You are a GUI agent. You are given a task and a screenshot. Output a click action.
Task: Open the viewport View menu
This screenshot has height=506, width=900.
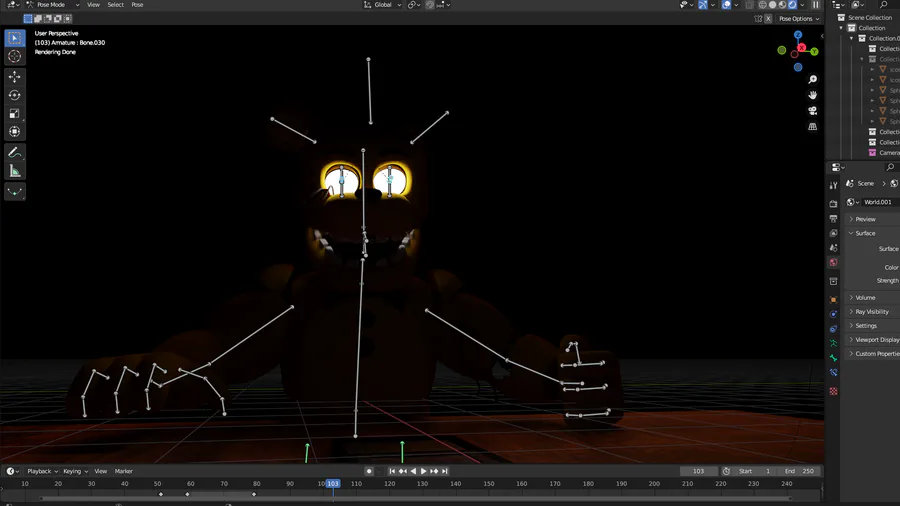pyautogui.click(x=93, y=5)
